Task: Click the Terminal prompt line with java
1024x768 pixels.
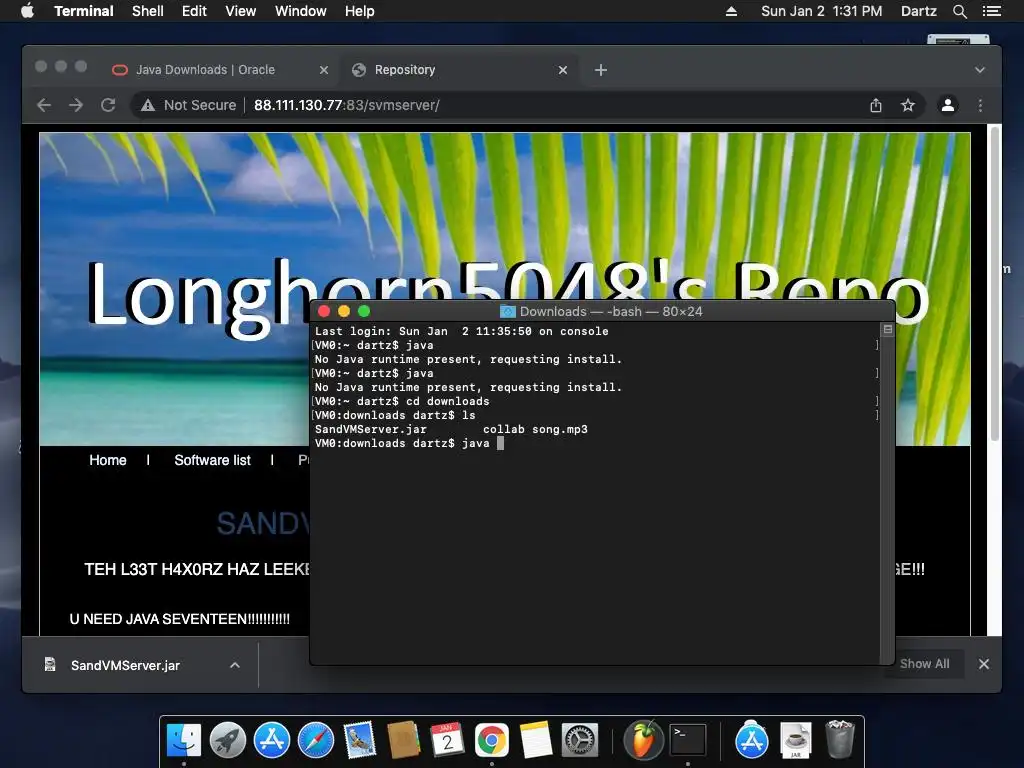Action: [x=409, y=443]
